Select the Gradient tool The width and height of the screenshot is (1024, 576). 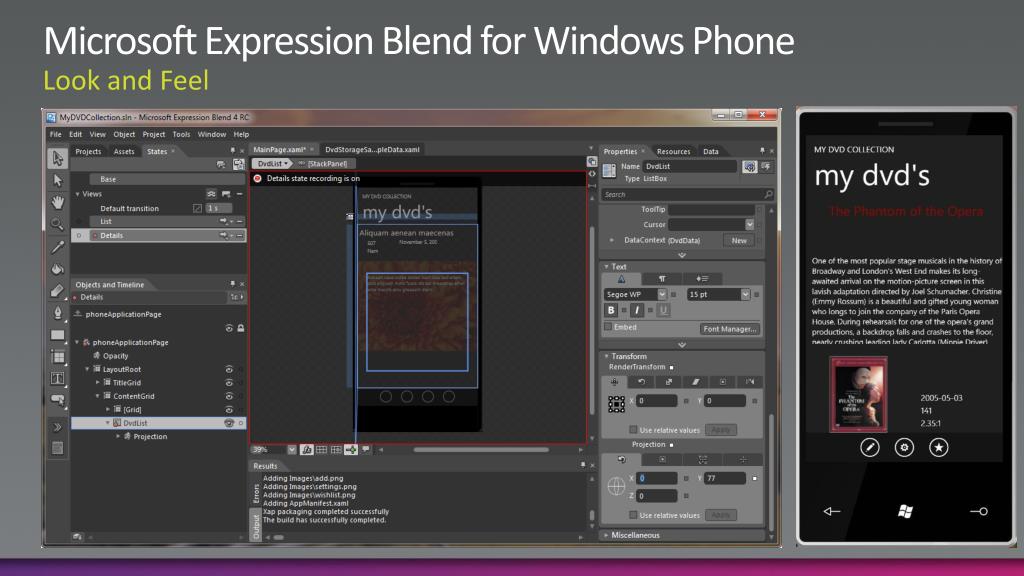57,291
